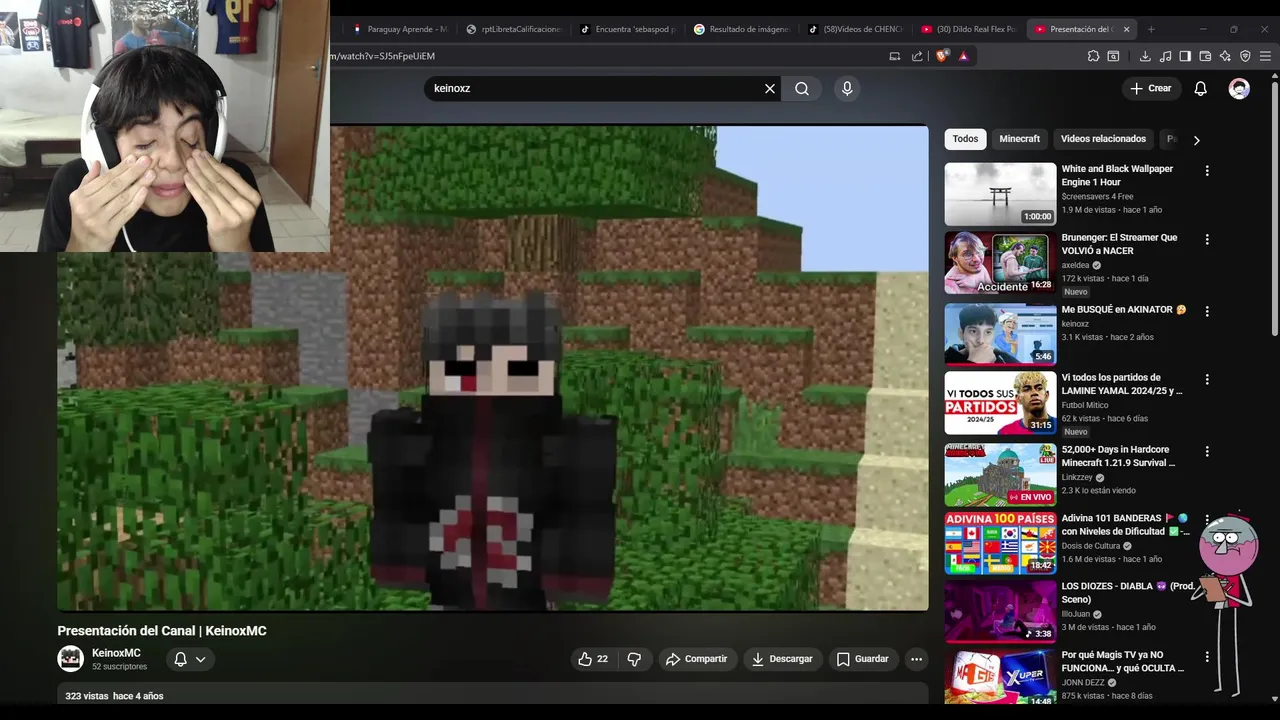Switch to the rptLibretaCalificaciones tab
Image resolution: width=1280 pixels, height=720 pixels.
513,29
